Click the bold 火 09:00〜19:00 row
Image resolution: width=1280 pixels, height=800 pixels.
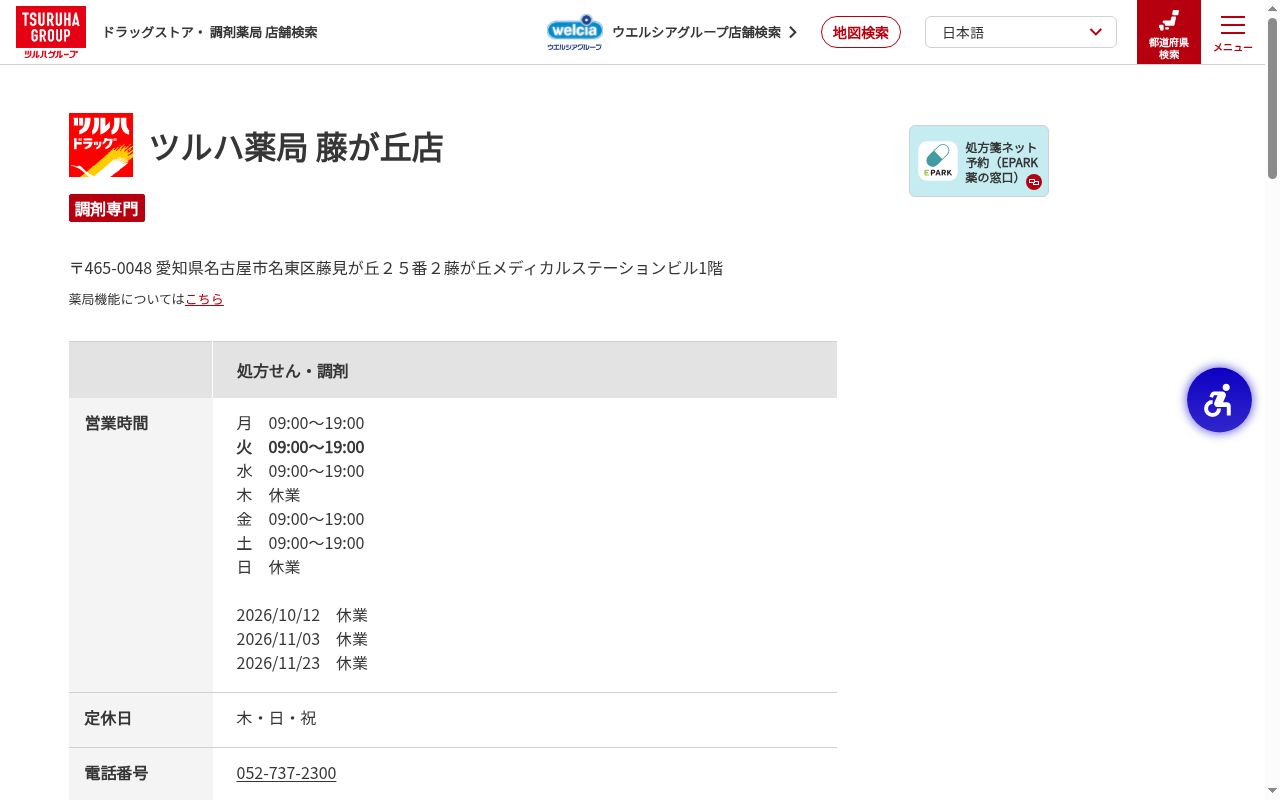click(x=300, y=447)
